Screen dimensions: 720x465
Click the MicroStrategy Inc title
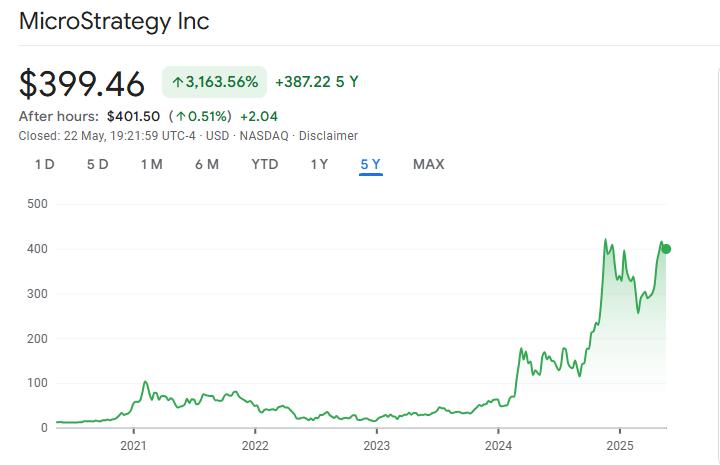[x=115, y=21]
